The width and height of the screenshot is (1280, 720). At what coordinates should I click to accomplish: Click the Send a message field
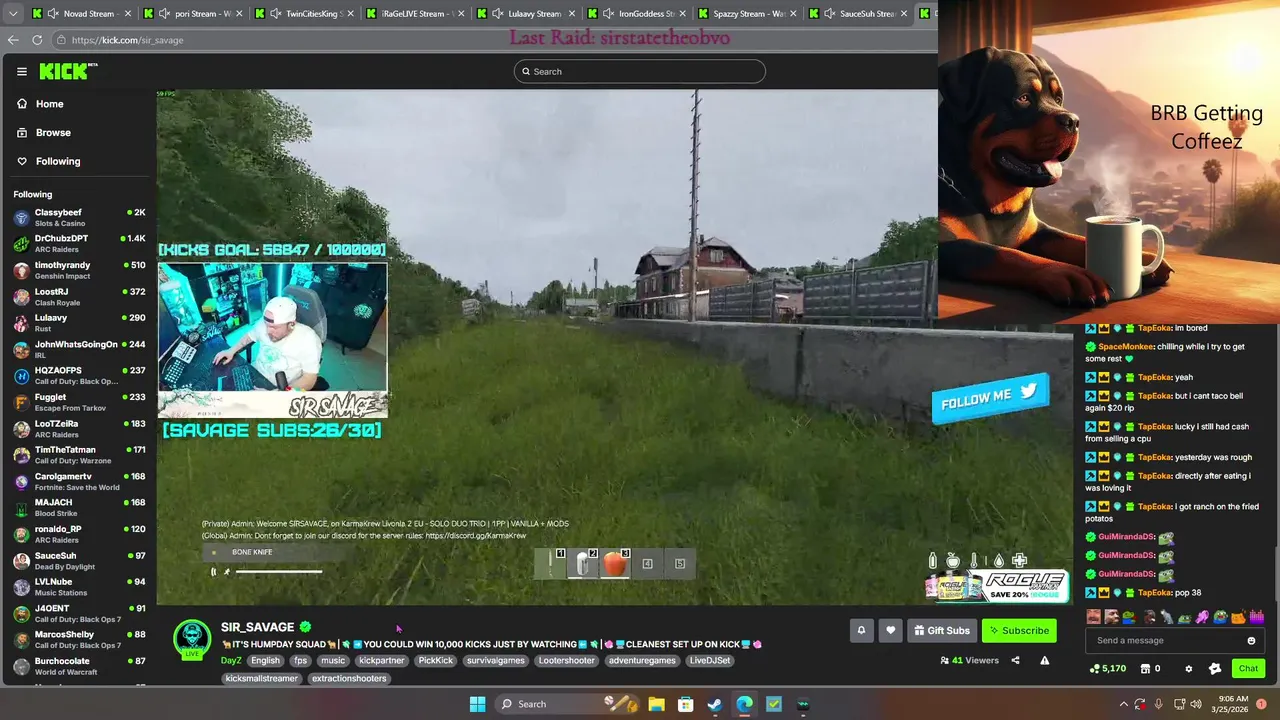tap(1173, 641)
